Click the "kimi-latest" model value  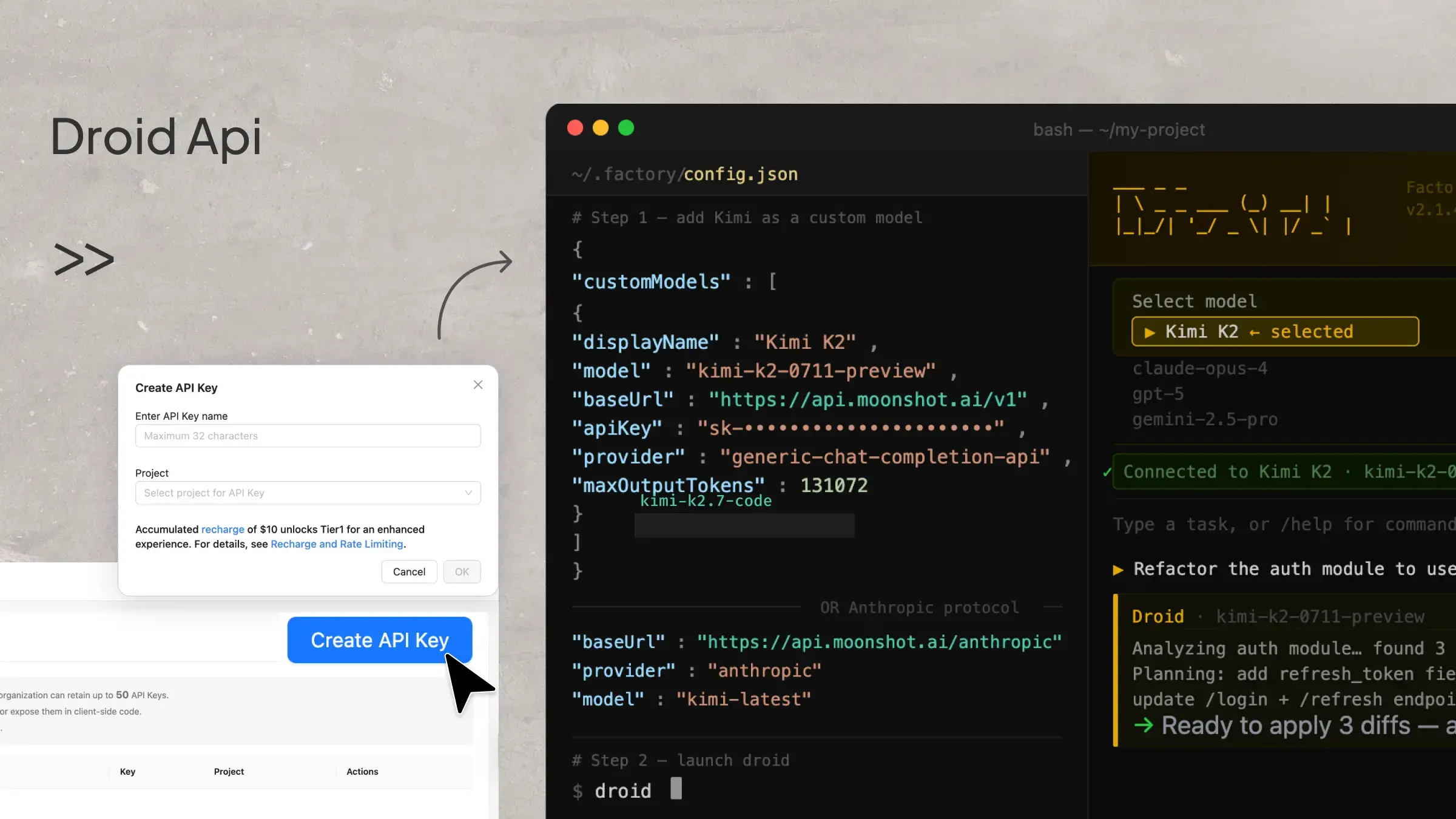[744, 699]
